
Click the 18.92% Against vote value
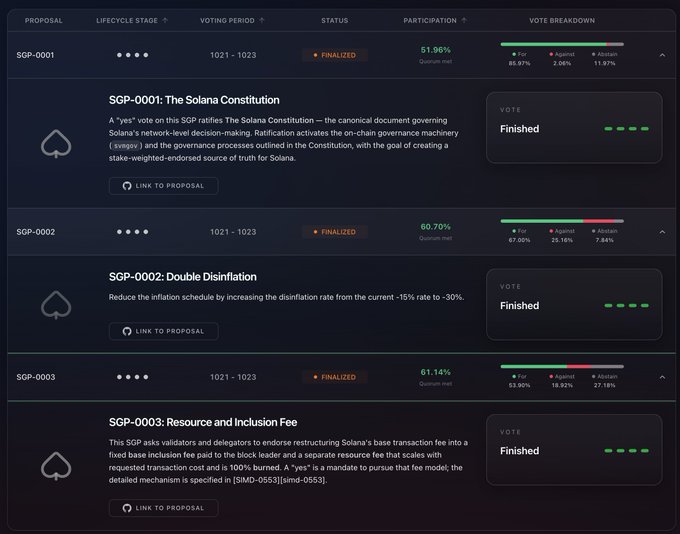click(562, 385)
